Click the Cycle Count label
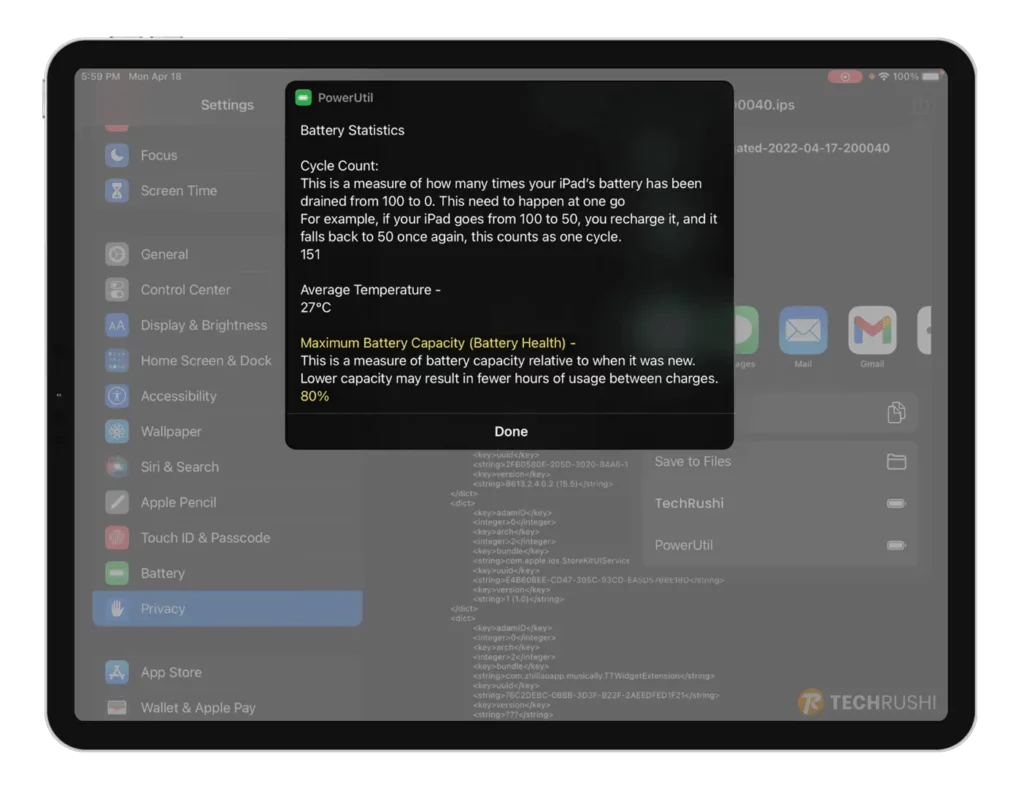This screenshot has height=788, width=1024. tap(339, 166)
